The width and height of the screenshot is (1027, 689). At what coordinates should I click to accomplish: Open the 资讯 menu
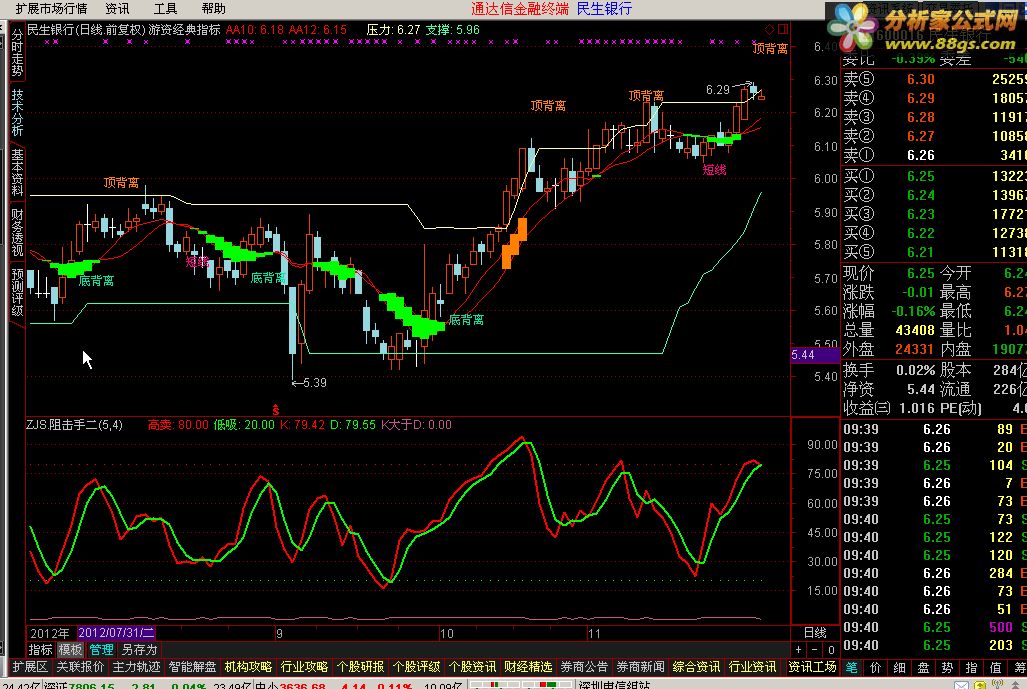coord(117,9)
